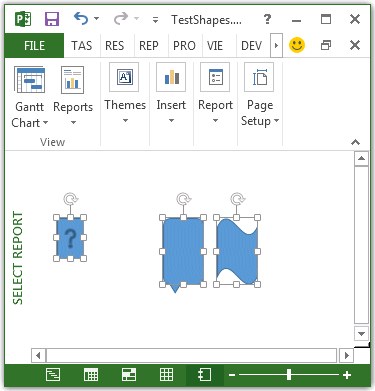Screen dimensions: 375x391
Task: Click rotate handle above wave shape
Action: click(237, 199)
